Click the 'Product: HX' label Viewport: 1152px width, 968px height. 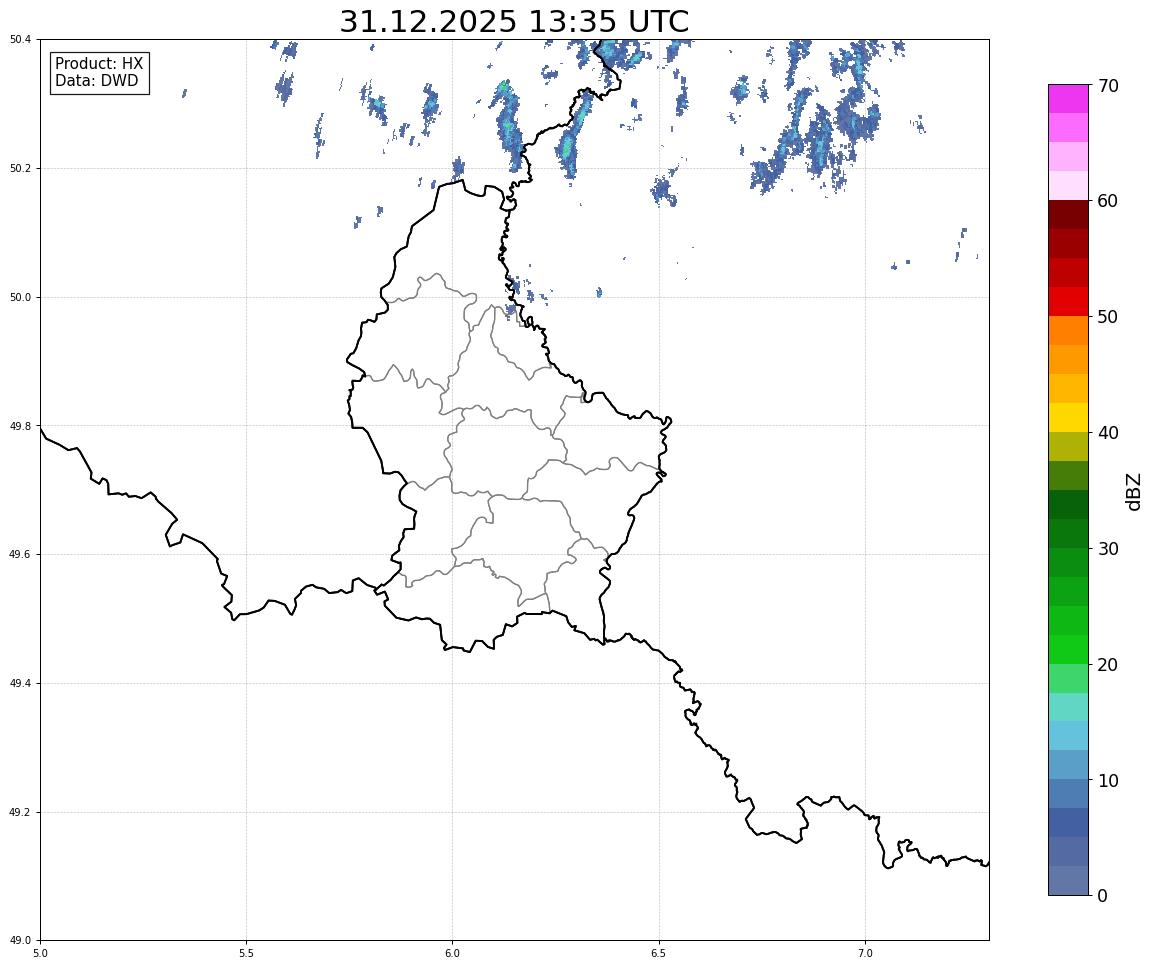(99, 63)
